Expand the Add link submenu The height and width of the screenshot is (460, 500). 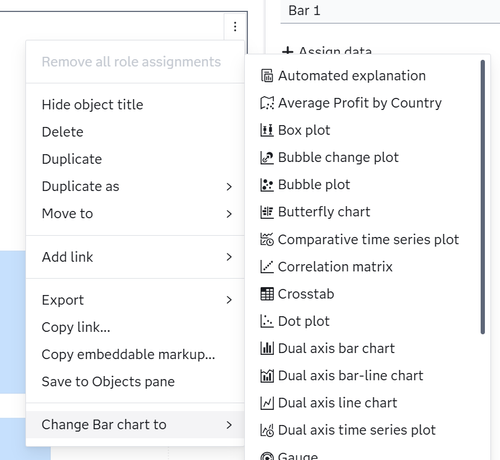tap(135, 257)
